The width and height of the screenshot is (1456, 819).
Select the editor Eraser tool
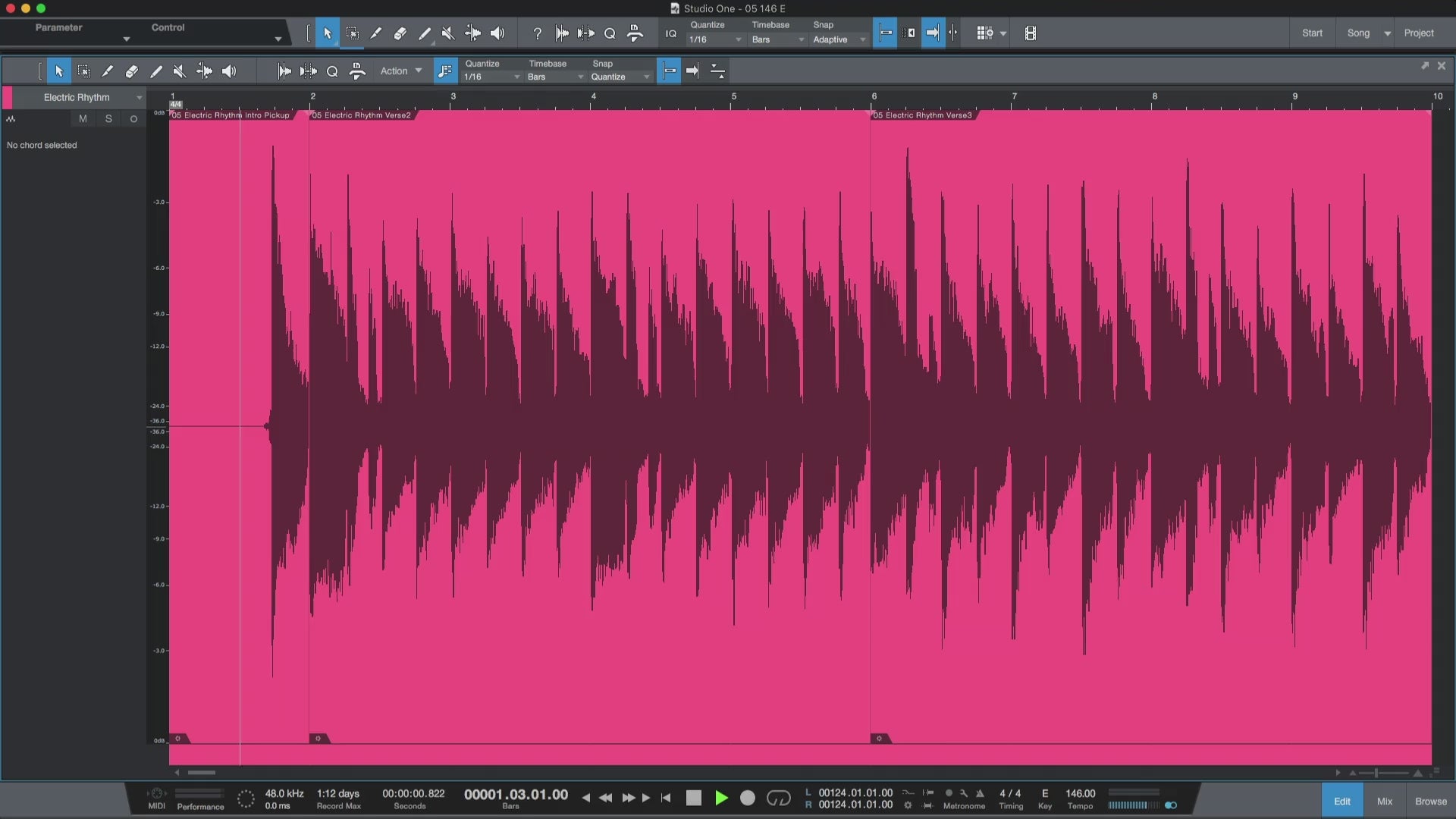tap(132, 71)
